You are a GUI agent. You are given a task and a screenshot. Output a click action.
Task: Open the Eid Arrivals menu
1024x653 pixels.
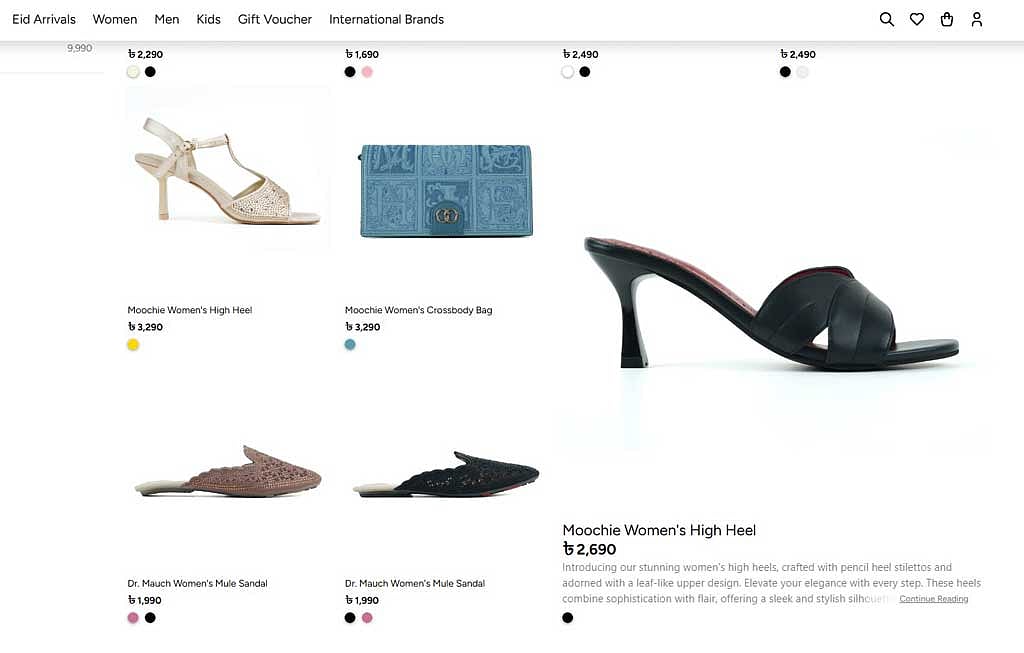[x=44, y=20]
